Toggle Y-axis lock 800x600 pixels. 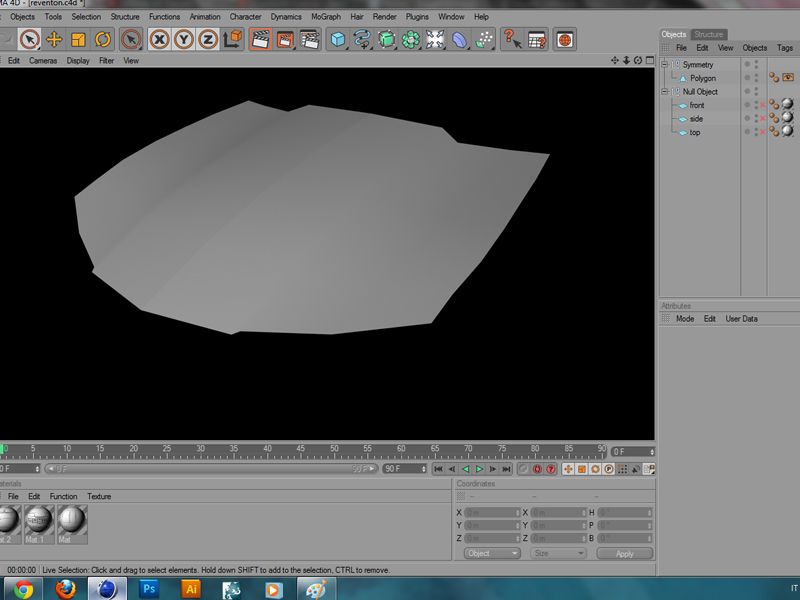[183, 39]
